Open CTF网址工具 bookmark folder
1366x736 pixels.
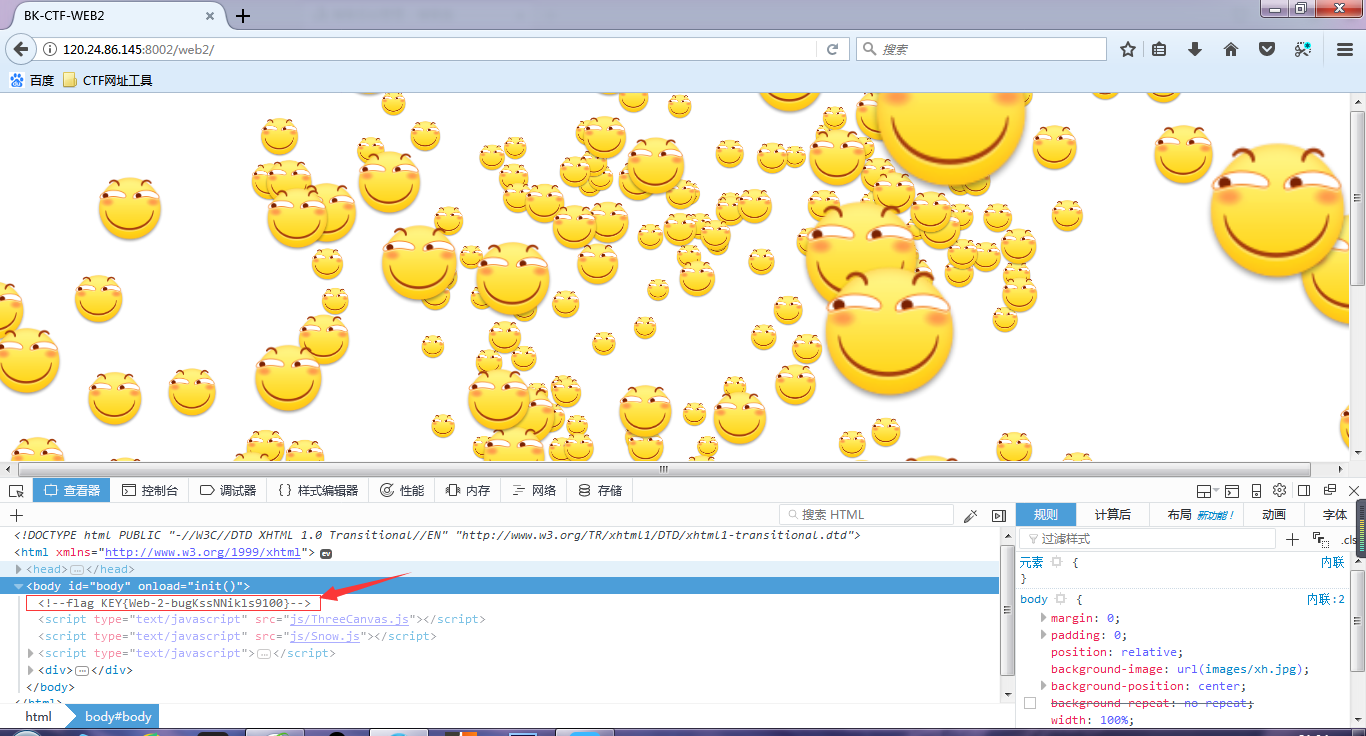(107, 80)
